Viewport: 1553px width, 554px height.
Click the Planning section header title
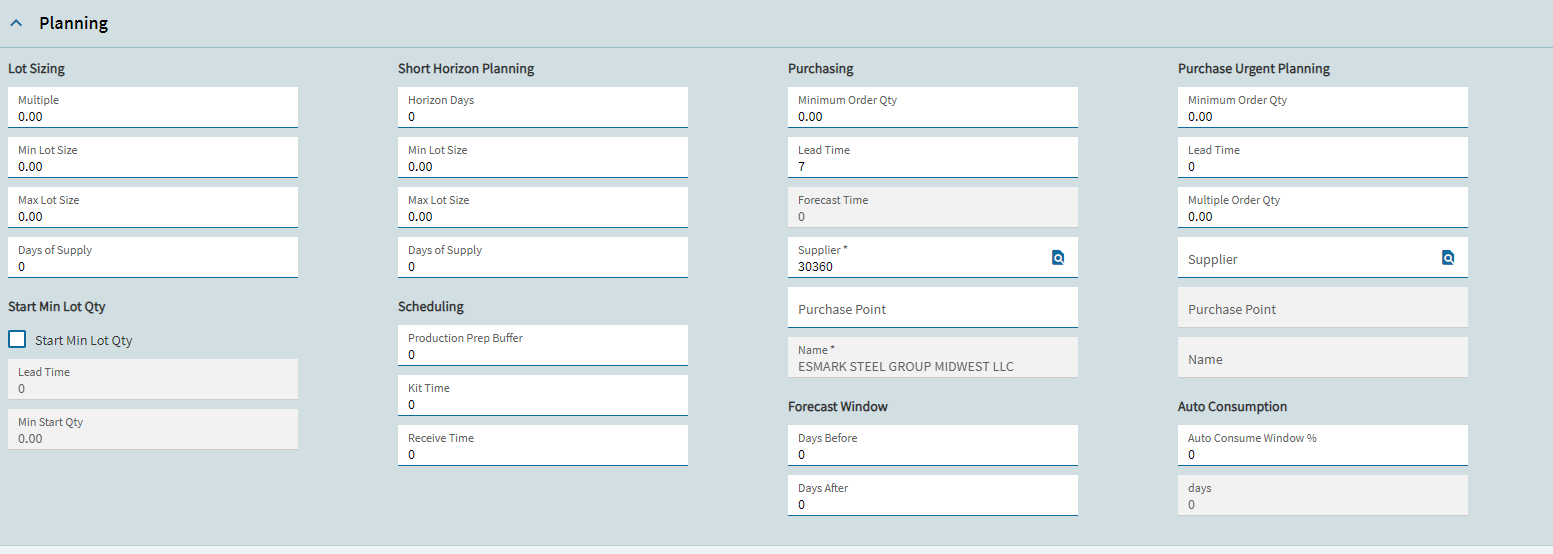(74, 23)
